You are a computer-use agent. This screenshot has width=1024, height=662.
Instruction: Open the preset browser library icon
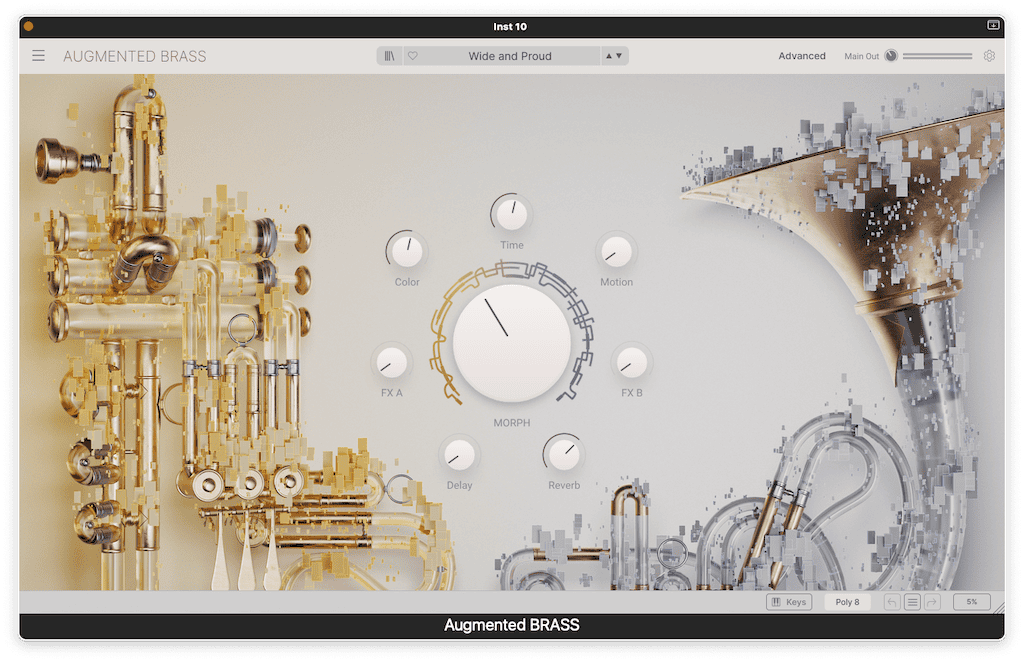pyautogui.click(x=389, y=56)
